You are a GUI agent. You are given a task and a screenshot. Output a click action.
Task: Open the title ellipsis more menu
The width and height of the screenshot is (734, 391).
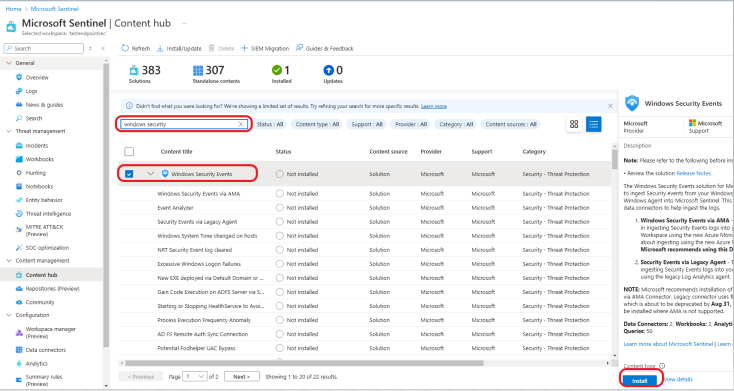pyautogui.click(x=184, y=23)
